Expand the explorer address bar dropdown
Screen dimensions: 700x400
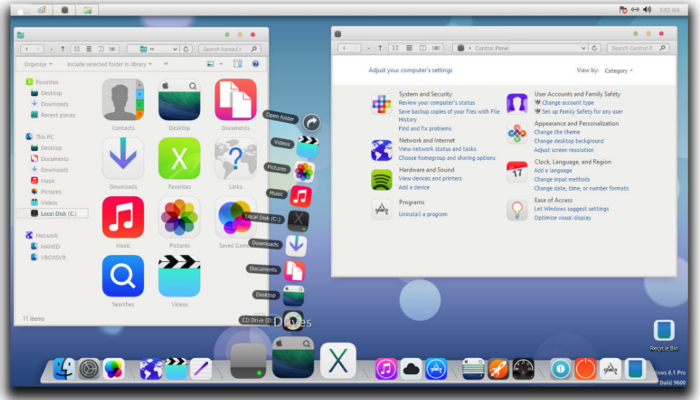pos(175,49)
